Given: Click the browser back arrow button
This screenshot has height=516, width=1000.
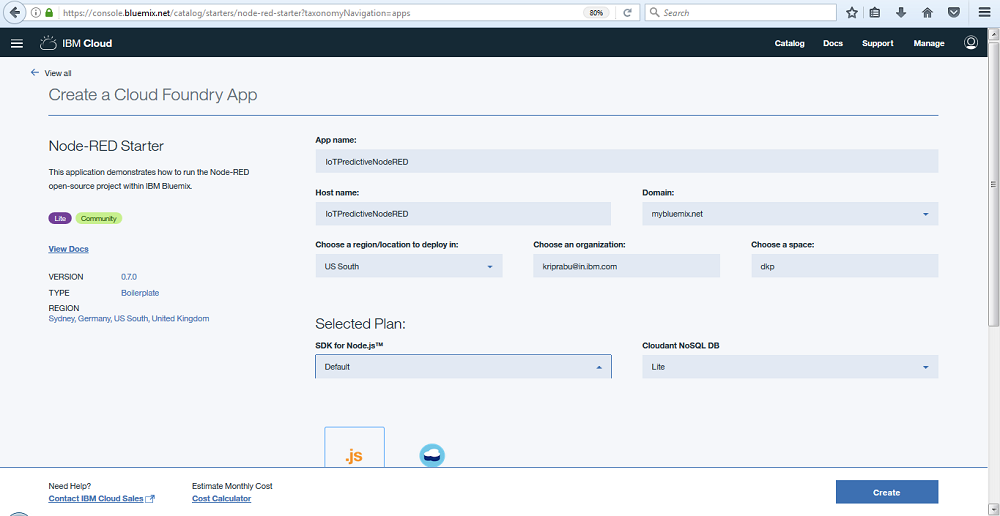Looking at the screenshot, I should [14, 12].
